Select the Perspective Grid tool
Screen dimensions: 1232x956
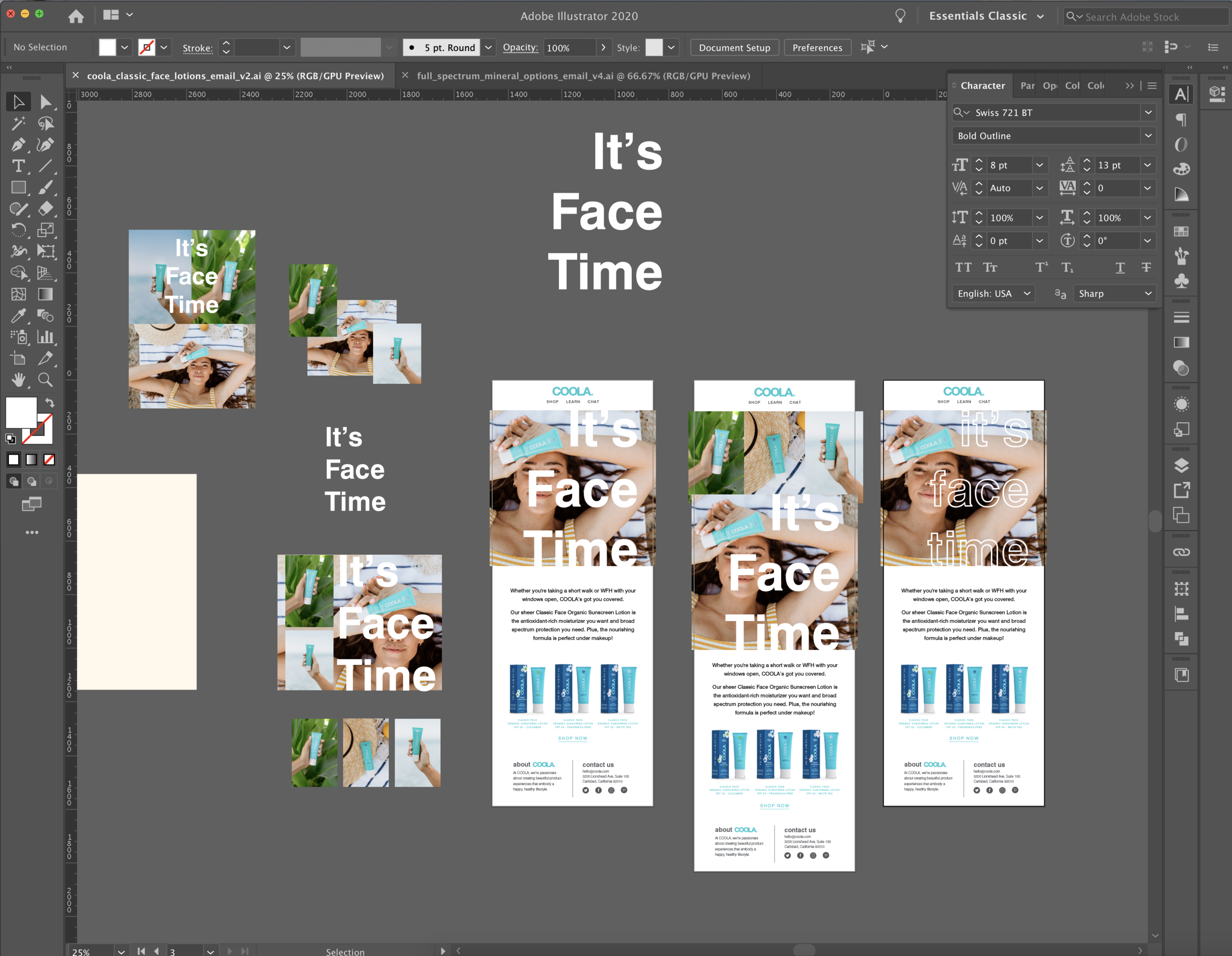pos(46,273)
